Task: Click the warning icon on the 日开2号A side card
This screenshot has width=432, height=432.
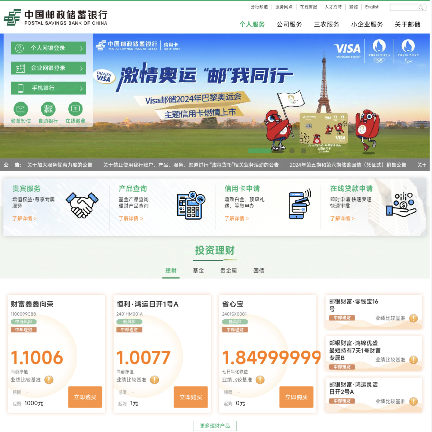Action: click(x=413, y=401)
